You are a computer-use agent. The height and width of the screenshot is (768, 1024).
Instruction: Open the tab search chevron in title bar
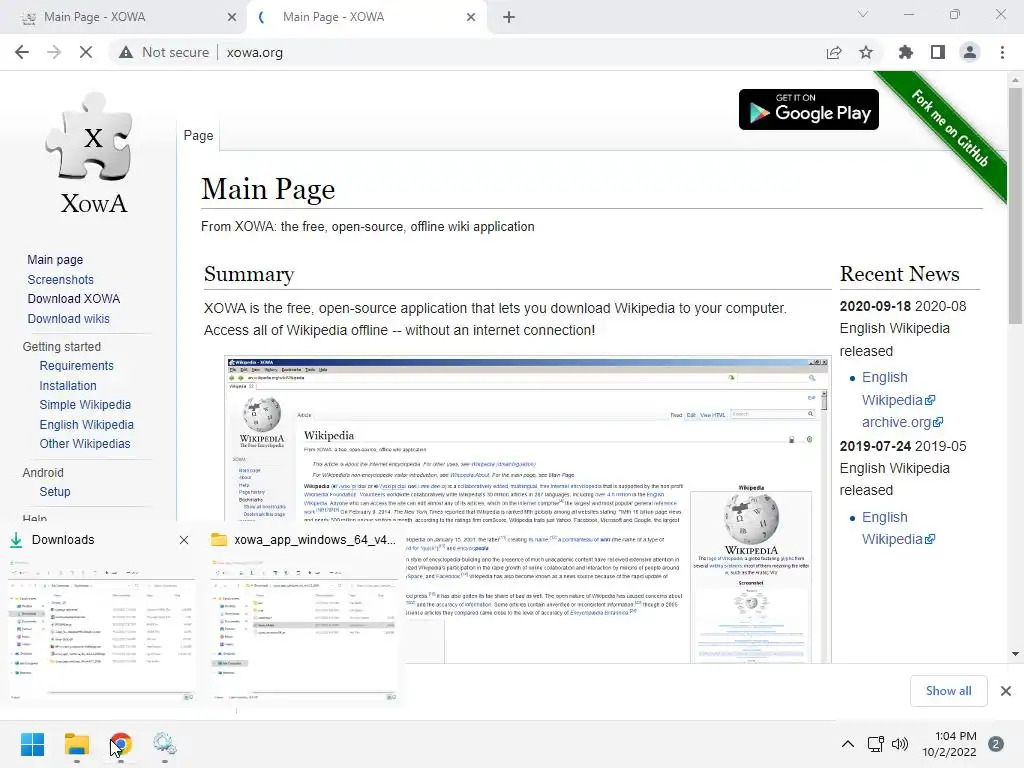[863, 14]
